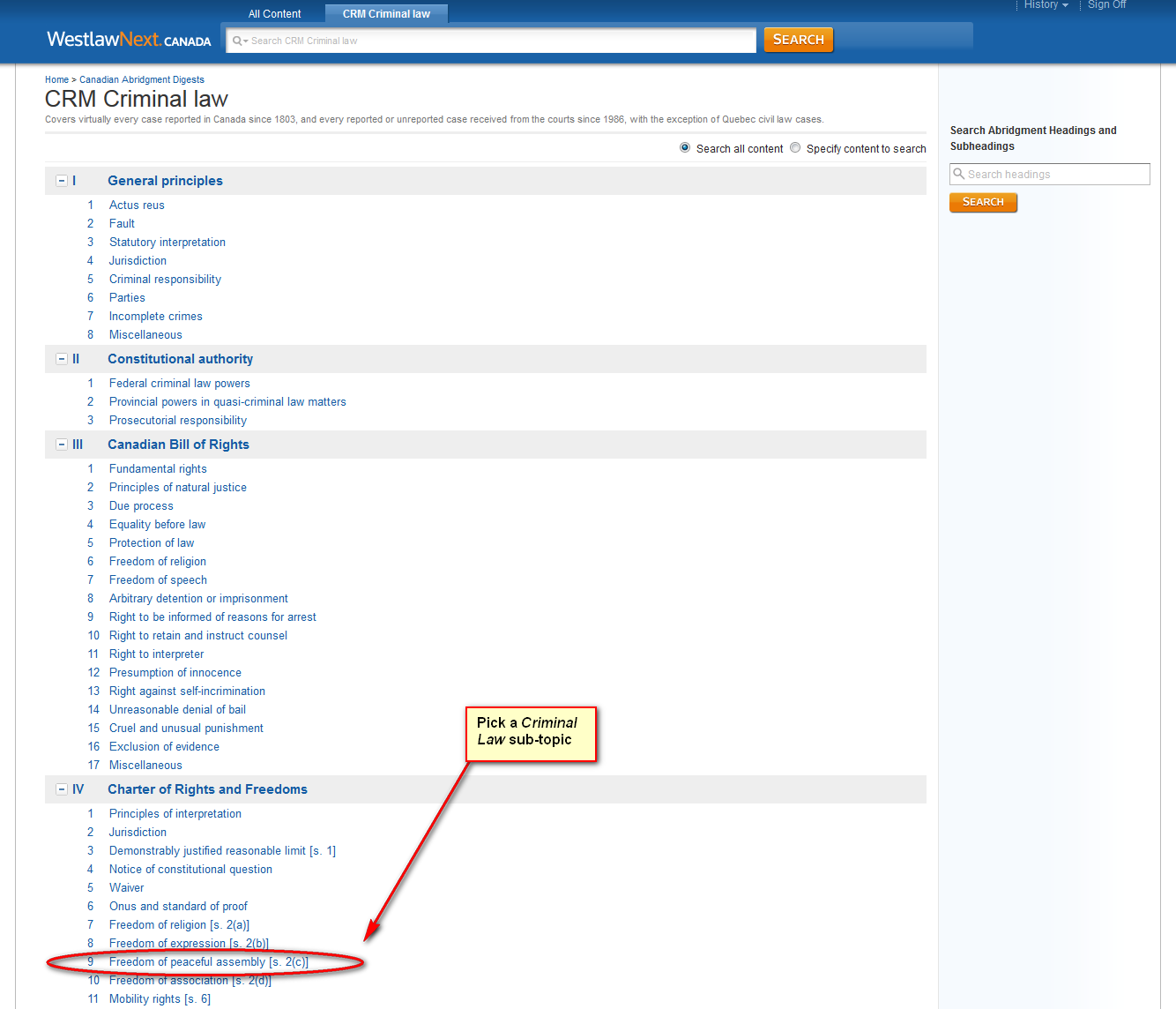Collapse section IV Charter of Rights and Freedoms
1176x1009 pixels.
tap(62, 789)
